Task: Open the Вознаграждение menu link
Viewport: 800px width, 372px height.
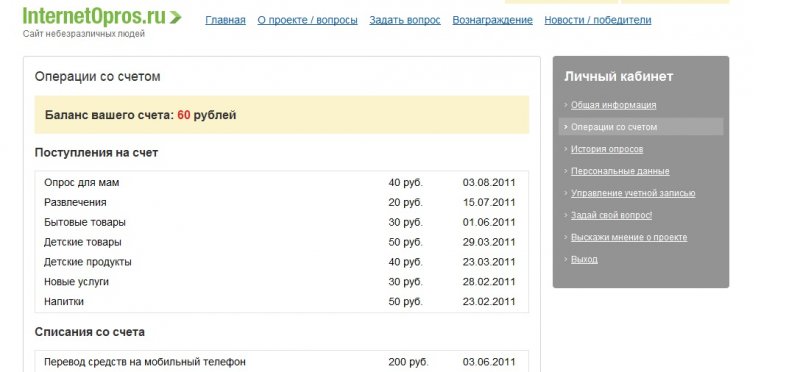Action: point(492,20)
